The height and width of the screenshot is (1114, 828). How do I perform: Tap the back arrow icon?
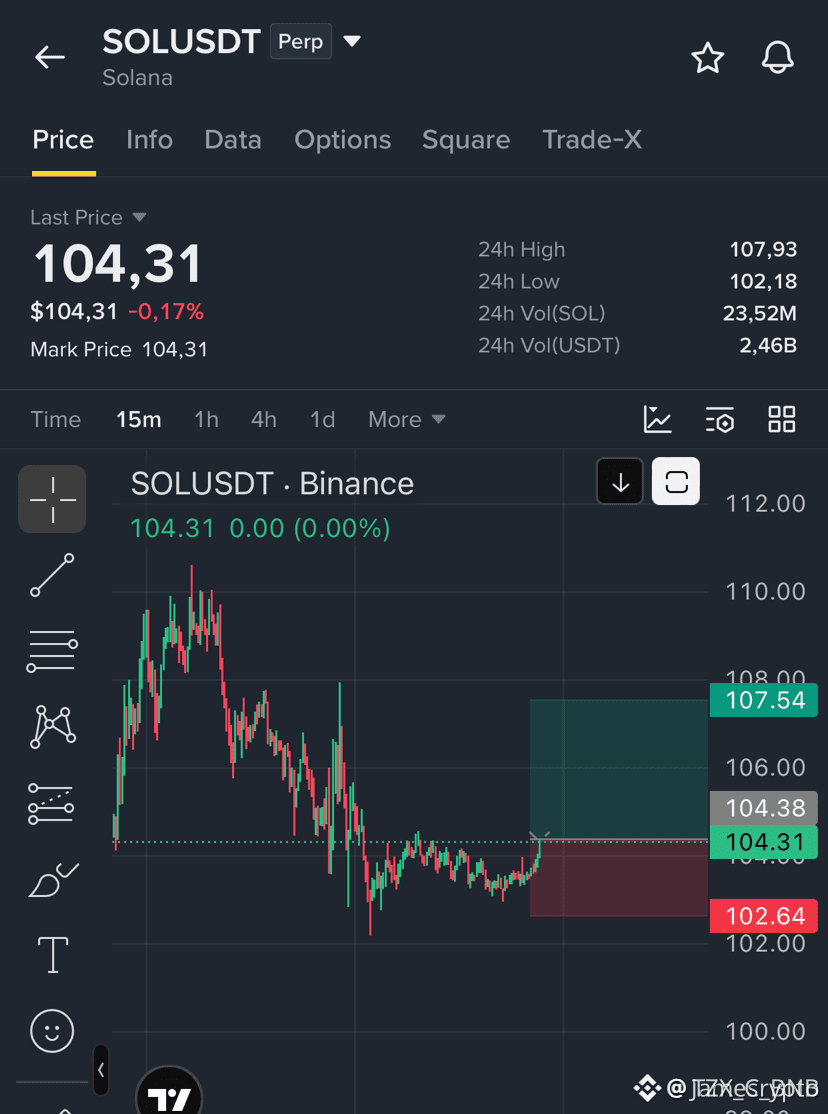tap(50, 57)
